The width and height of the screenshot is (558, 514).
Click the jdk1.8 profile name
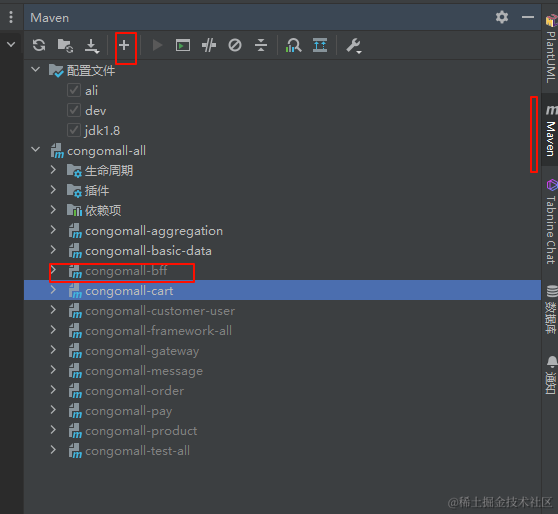point(102,131)
